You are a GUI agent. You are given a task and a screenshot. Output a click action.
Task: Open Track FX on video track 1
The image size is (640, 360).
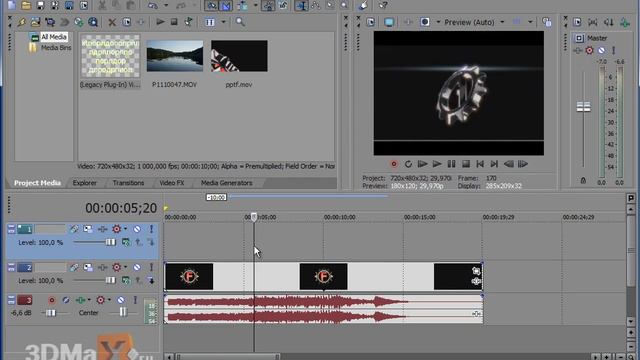pos(102,229)
